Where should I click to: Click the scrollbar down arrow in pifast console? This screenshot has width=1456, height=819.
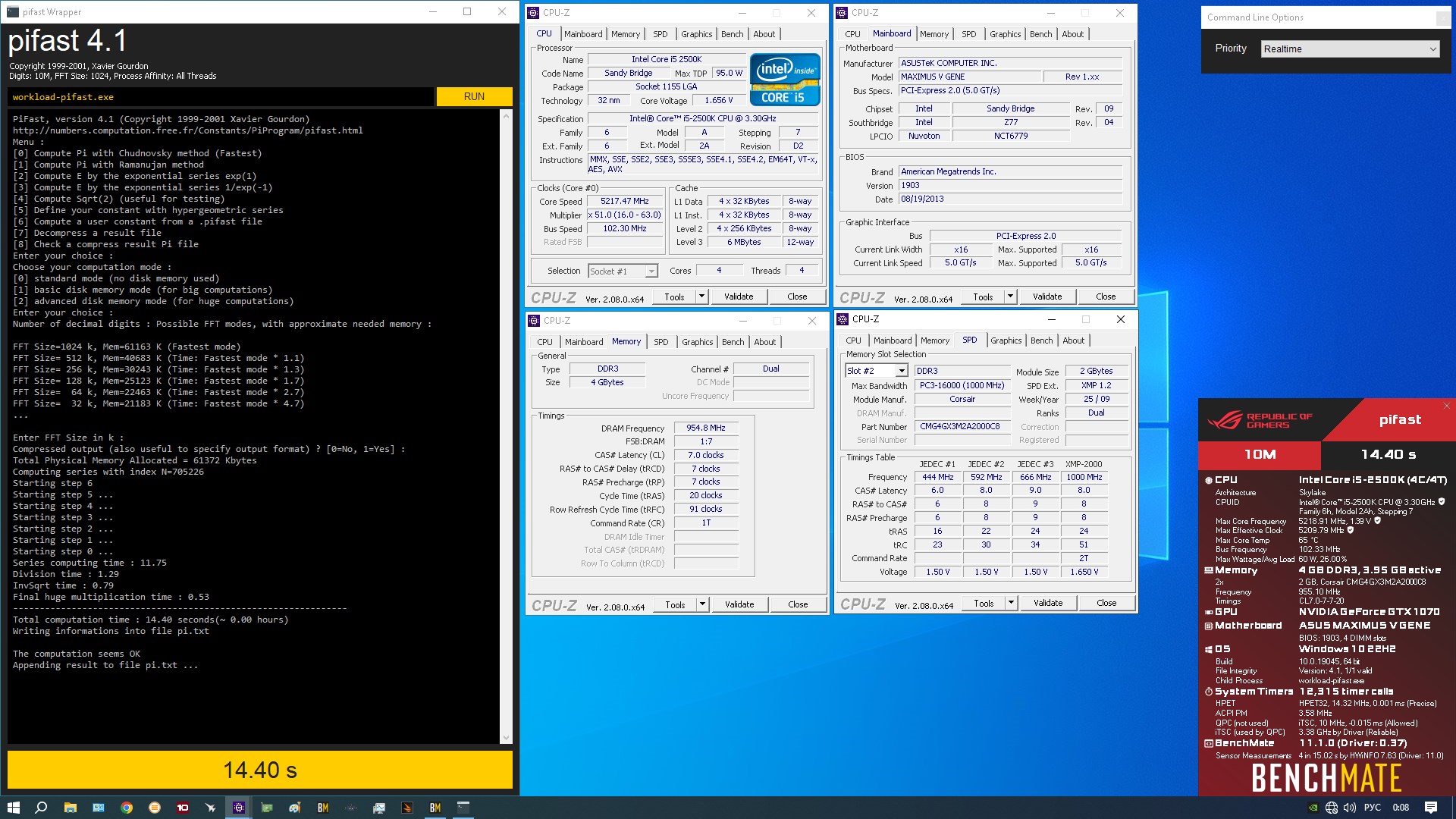(507, 738)
